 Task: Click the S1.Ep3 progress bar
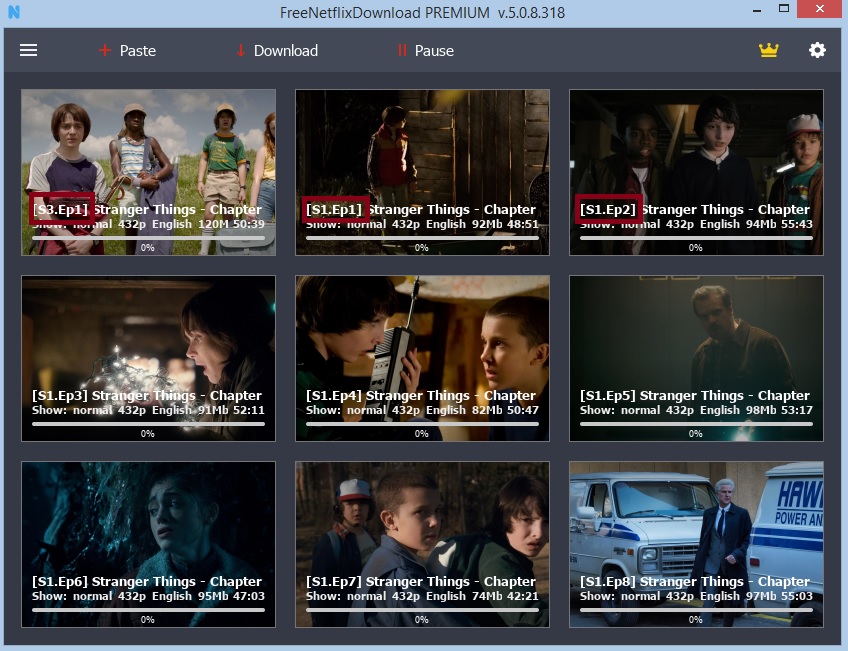148,424
